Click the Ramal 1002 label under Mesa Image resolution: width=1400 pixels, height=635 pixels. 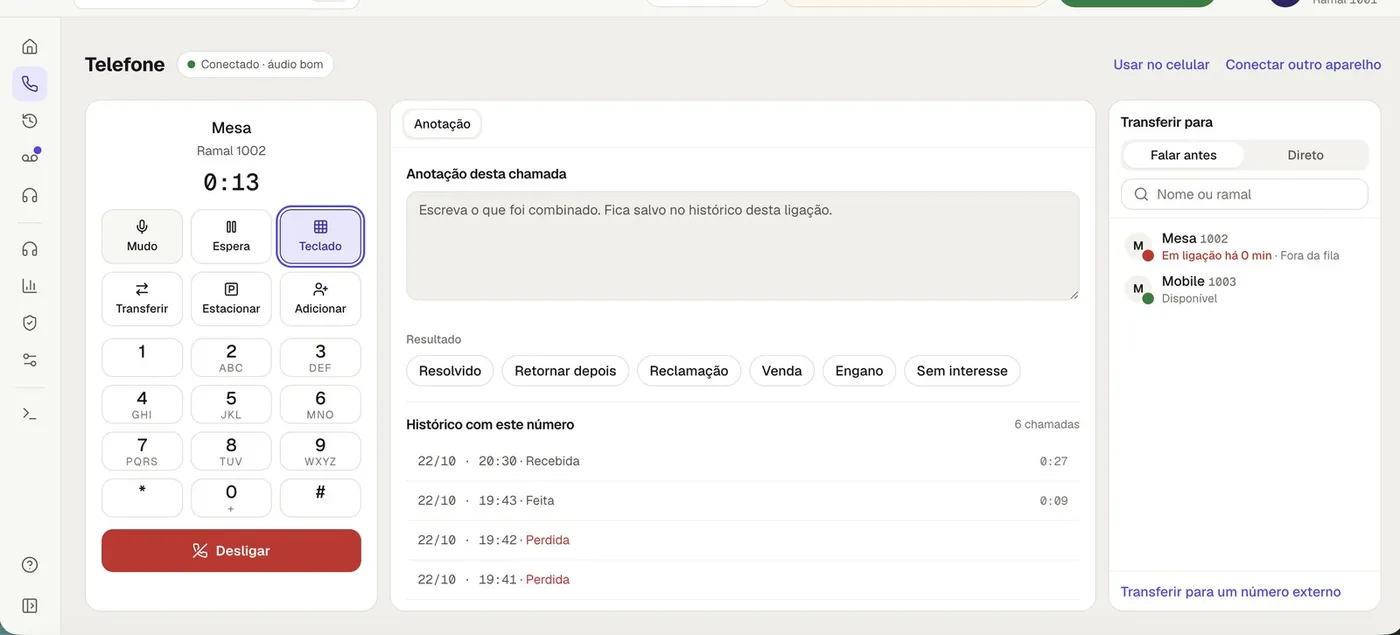coord(231,151)
